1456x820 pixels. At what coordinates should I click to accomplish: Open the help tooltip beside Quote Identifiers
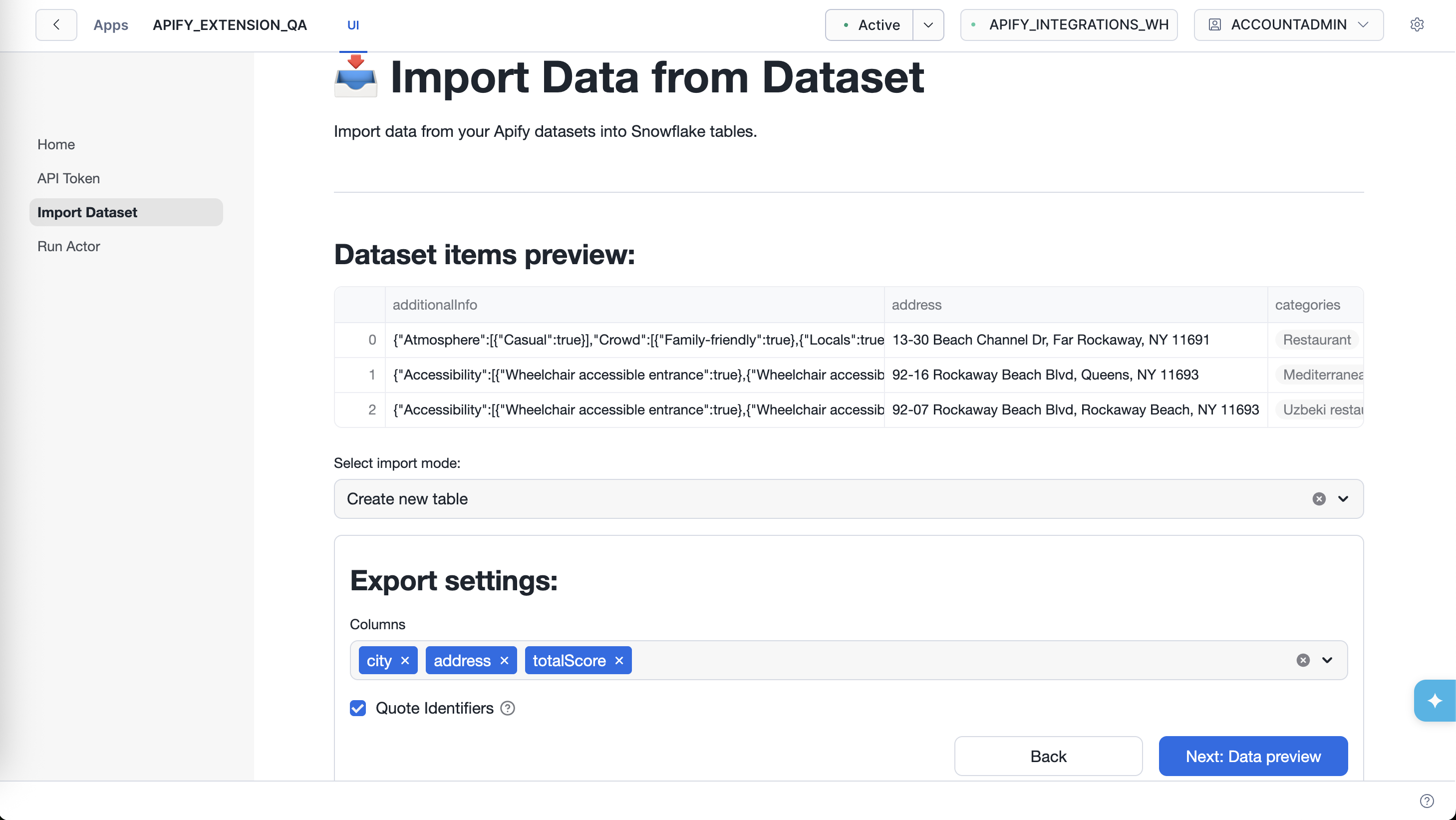(507, 708)
